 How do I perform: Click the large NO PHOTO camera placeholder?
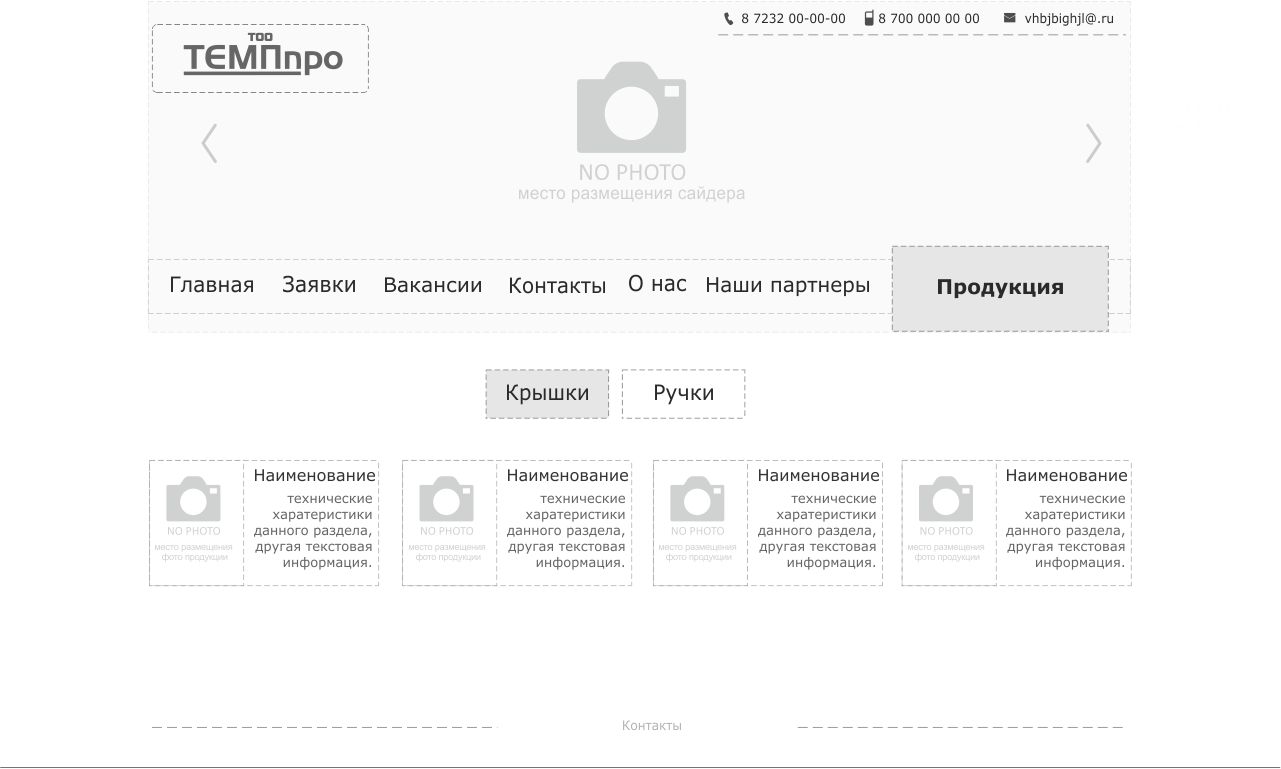click(631, 109)
